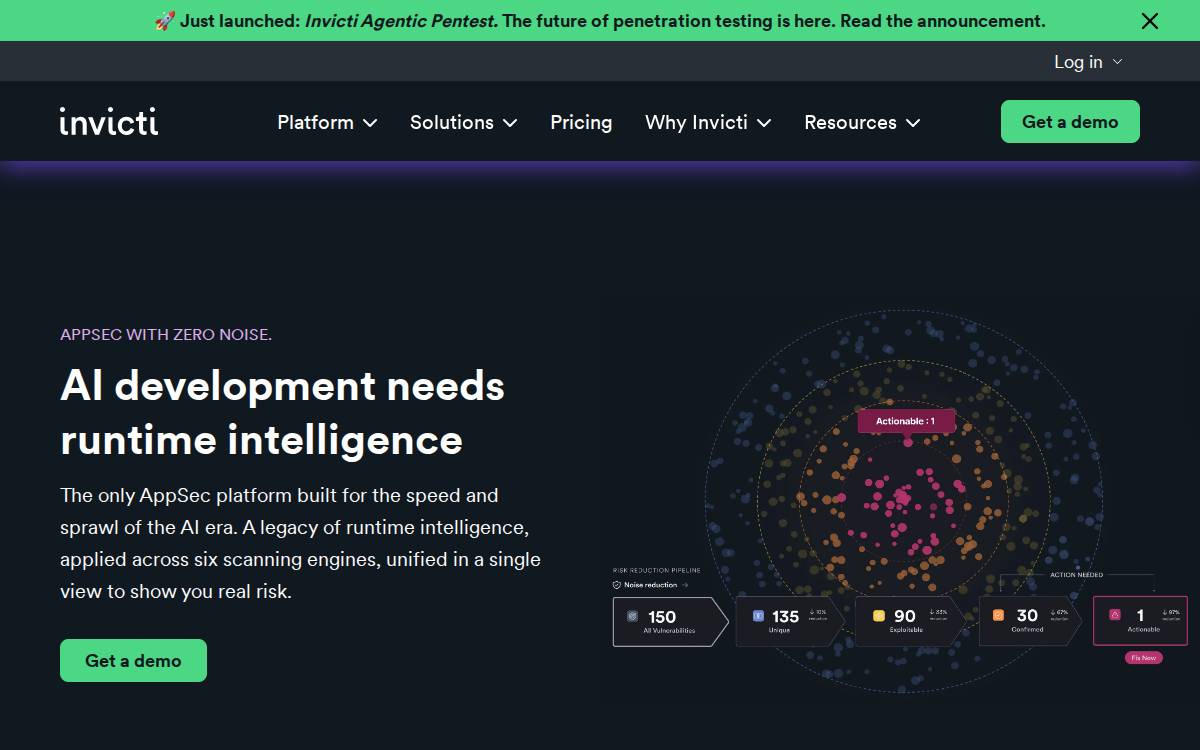
Task: Select the 150 All Vulnerabilities card
Action: 670,622
